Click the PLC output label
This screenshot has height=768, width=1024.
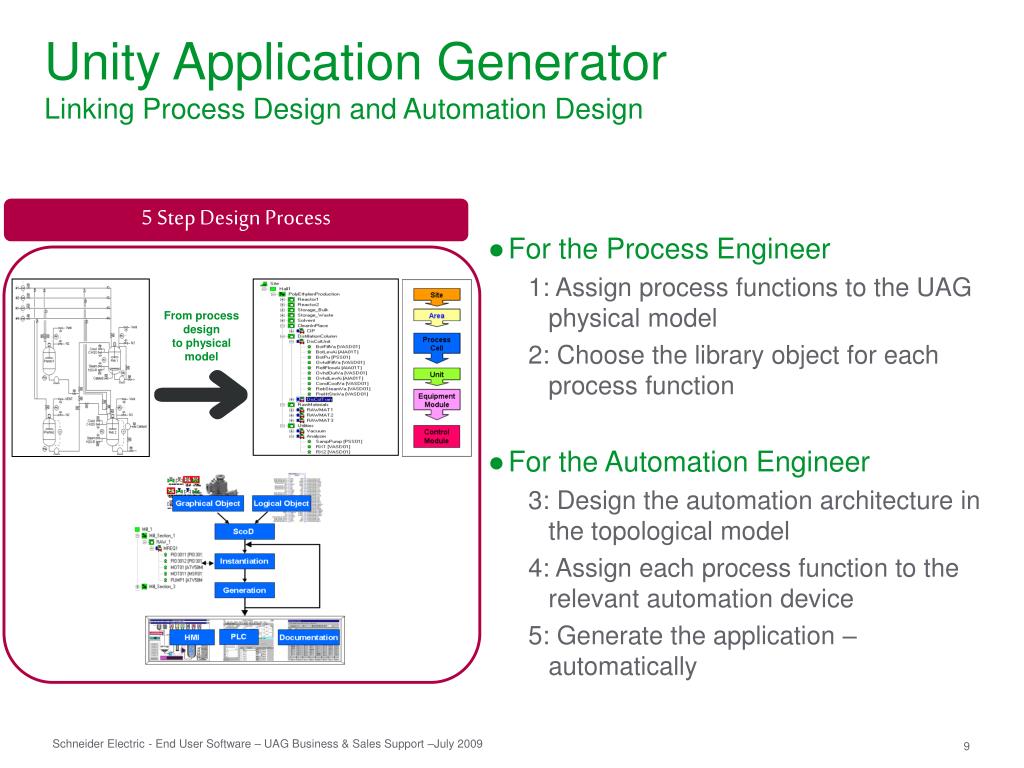point(238,636)
